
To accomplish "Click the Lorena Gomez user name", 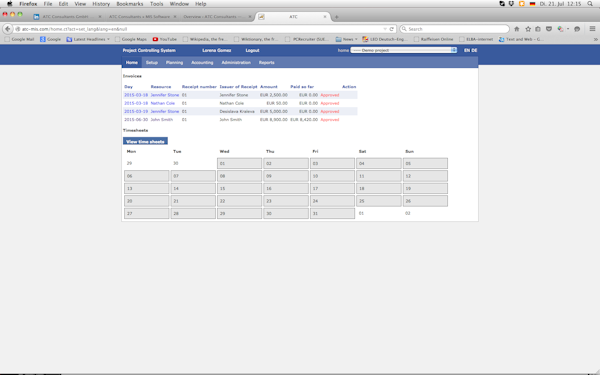I will point(217,51).
